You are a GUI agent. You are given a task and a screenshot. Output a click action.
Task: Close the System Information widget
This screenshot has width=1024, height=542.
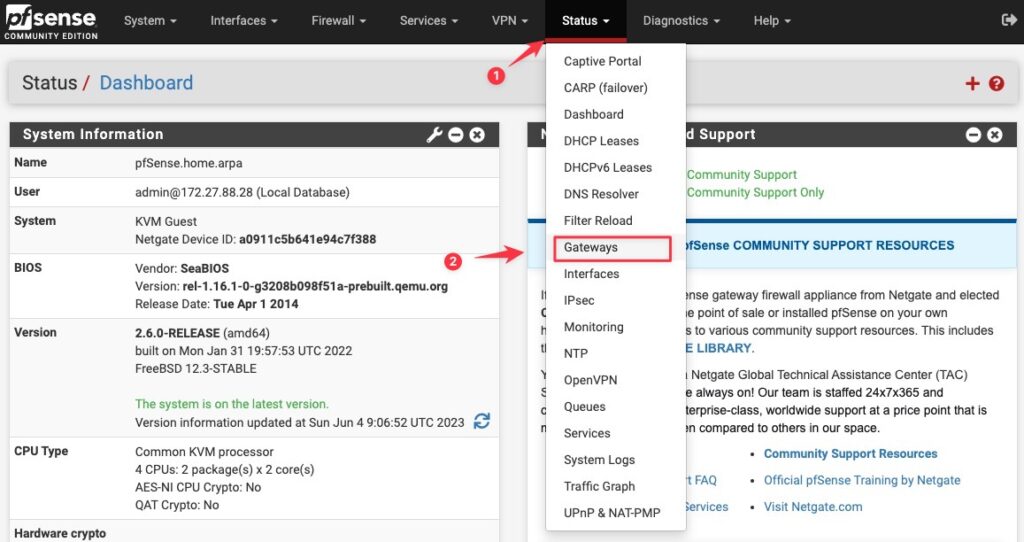[477, 135]
